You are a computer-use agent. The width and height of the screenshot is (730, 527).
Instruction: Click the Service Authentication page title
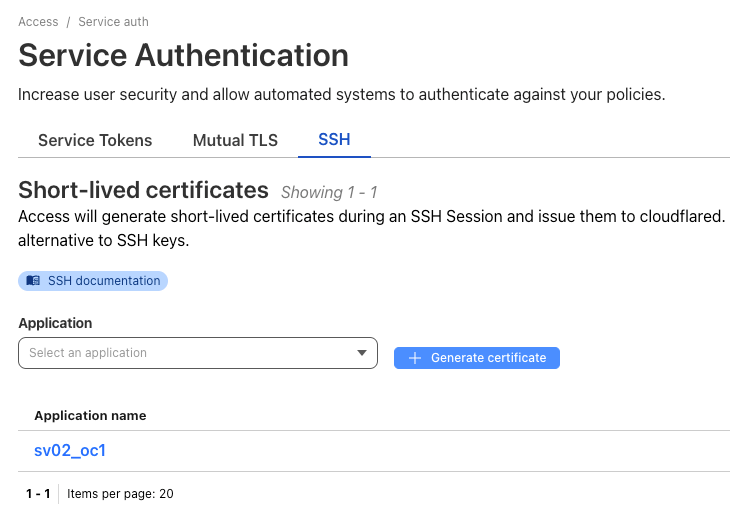tap(183, 55)
